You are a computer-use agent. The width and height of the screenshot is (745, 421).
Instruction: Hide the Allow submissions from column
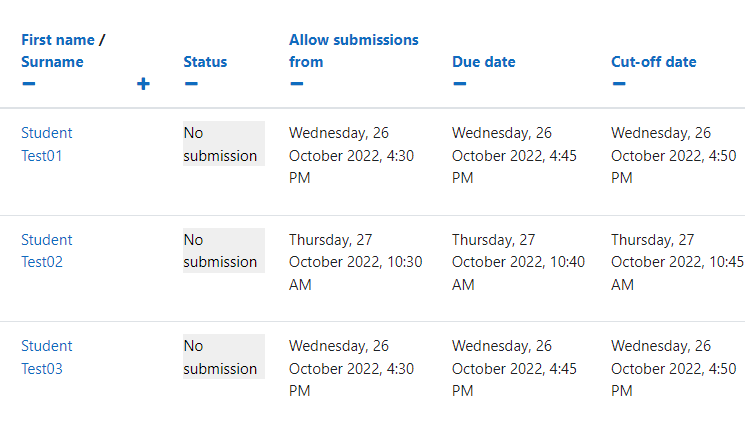296,84
